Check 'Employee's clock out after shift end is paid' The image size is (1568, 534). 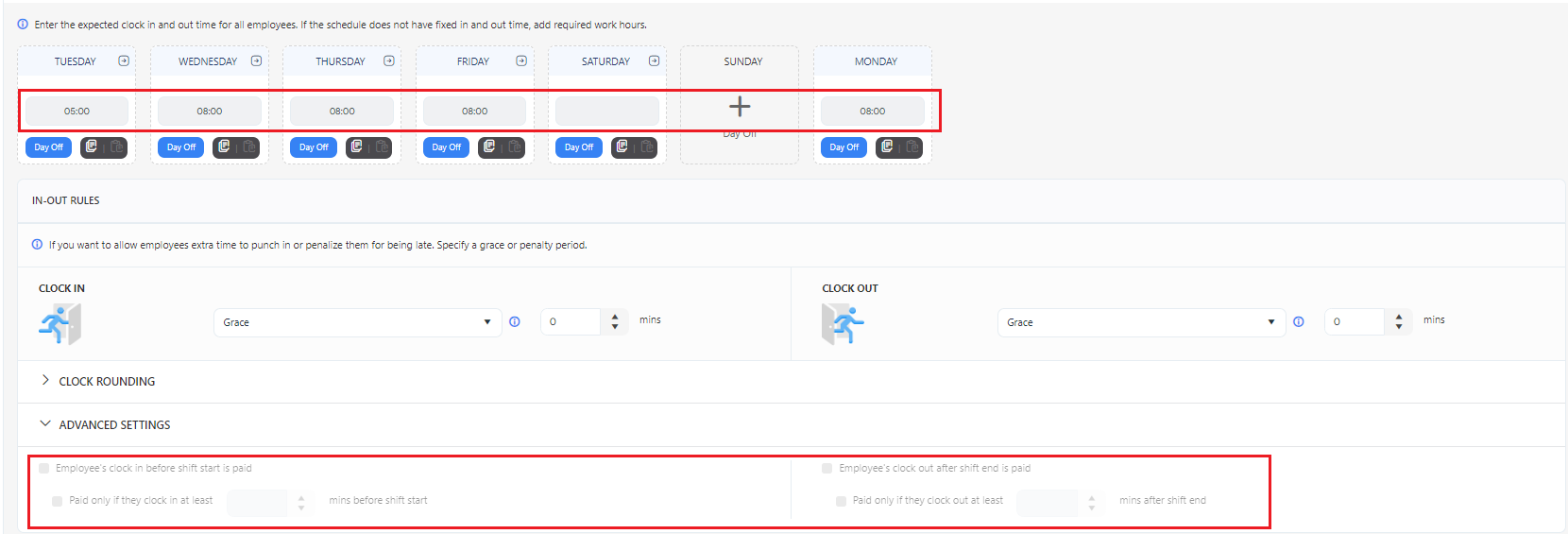pos(827,468)
